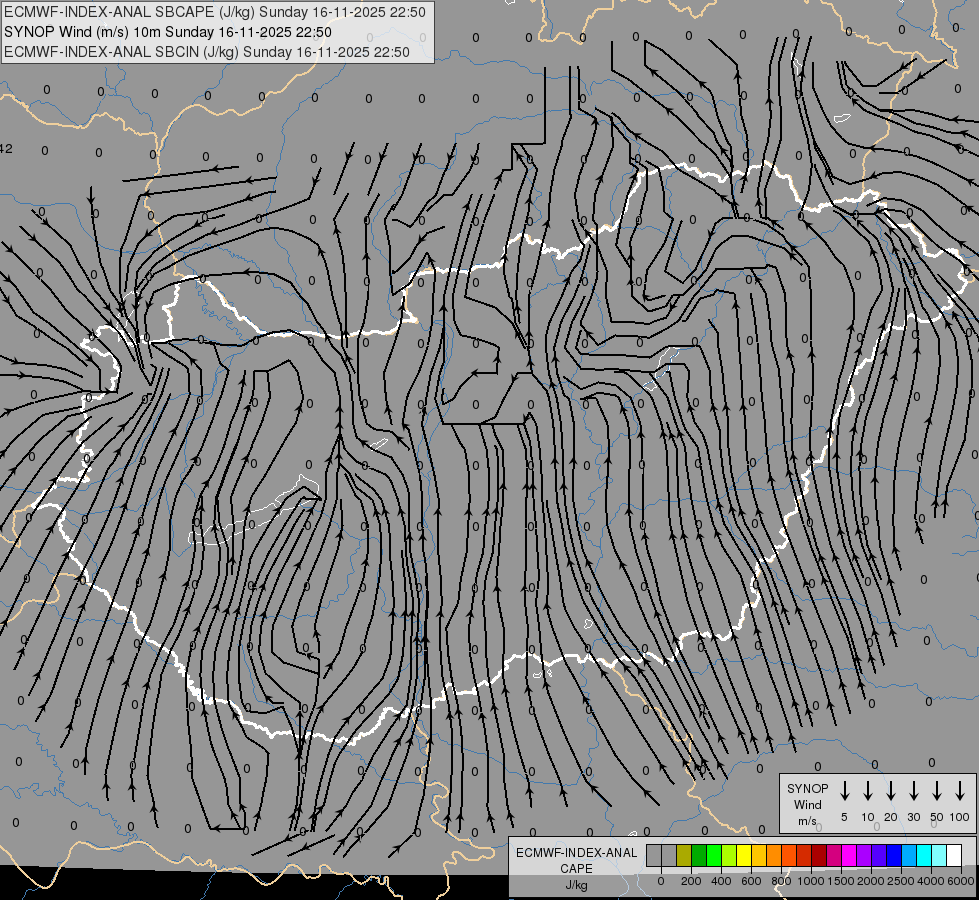Select the bright green CAPE legend swatch
The width and height of the screenshot is (979, 900).
coord(714,855)
